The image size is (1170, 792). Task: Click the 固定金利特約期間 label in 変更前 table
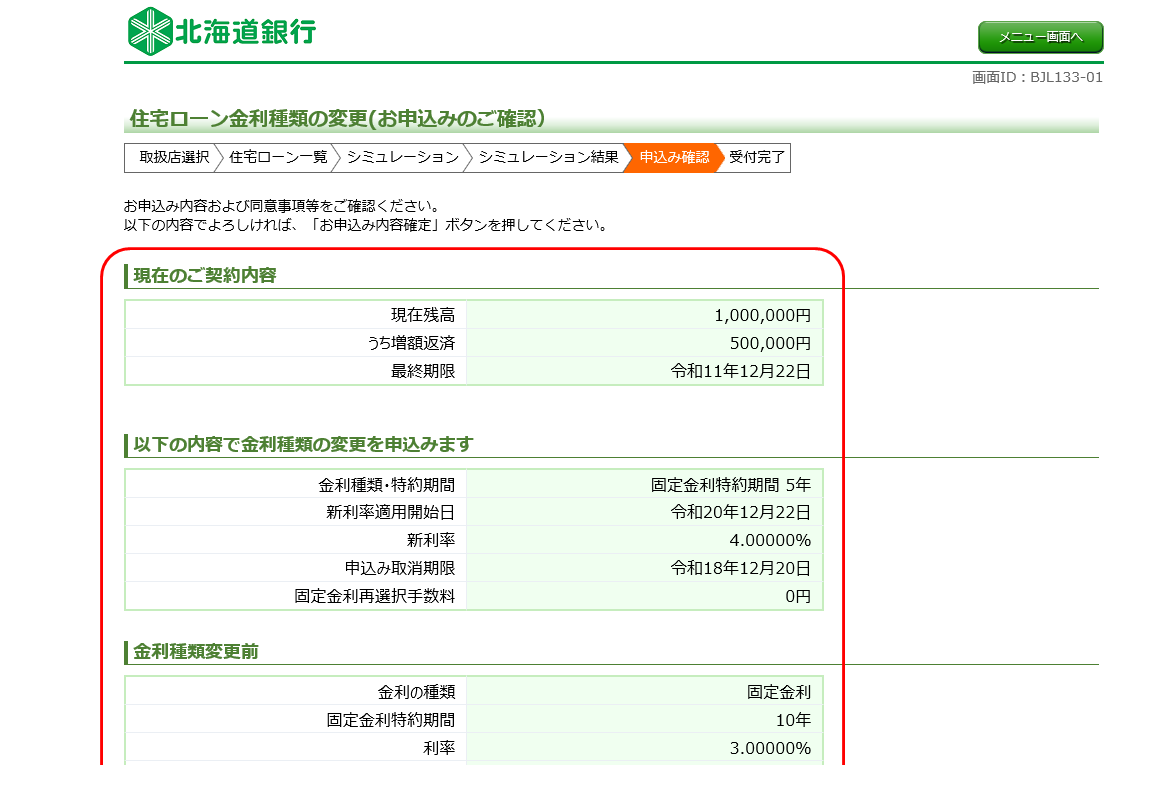click(x=390, y=720)
